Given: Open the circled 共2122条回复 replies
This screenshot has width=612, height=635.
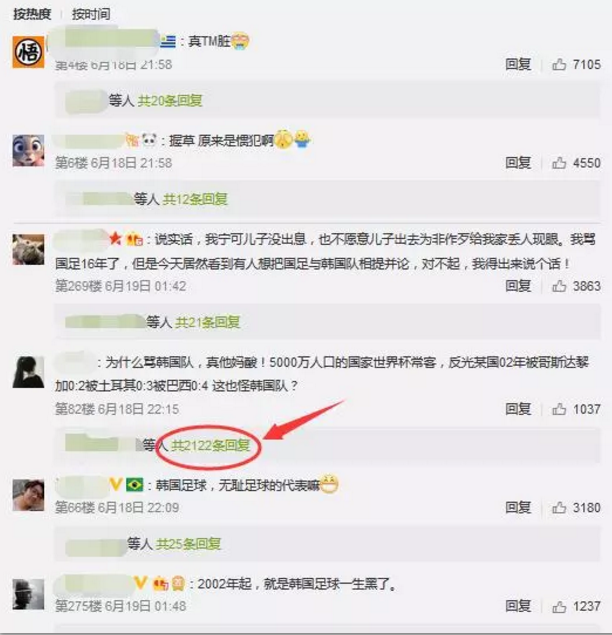Looking at the screenshot, I should (210, 445).
